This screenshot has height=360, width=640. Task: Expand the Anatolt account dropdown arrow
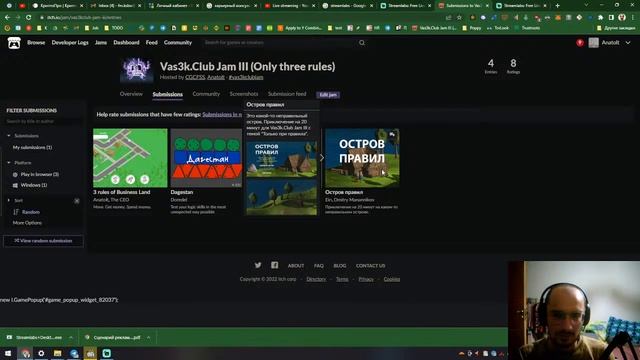tap(628, 42)
